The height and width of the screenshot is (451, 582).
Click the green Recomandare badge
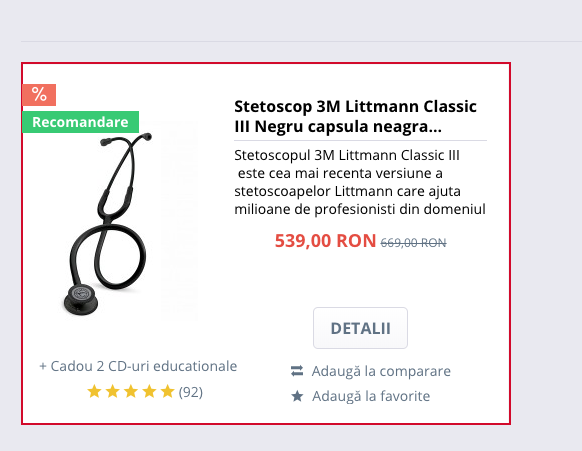click(x=80, y=122)
